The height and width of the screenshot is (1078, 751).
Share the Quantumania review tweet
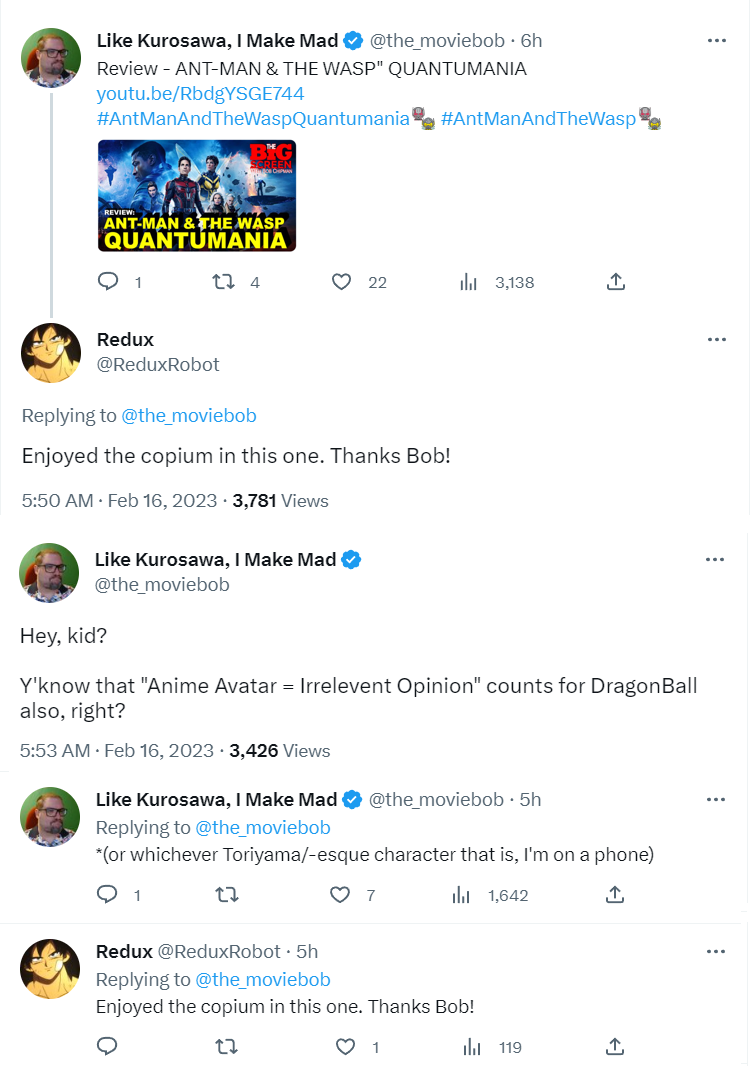point(616,282)
